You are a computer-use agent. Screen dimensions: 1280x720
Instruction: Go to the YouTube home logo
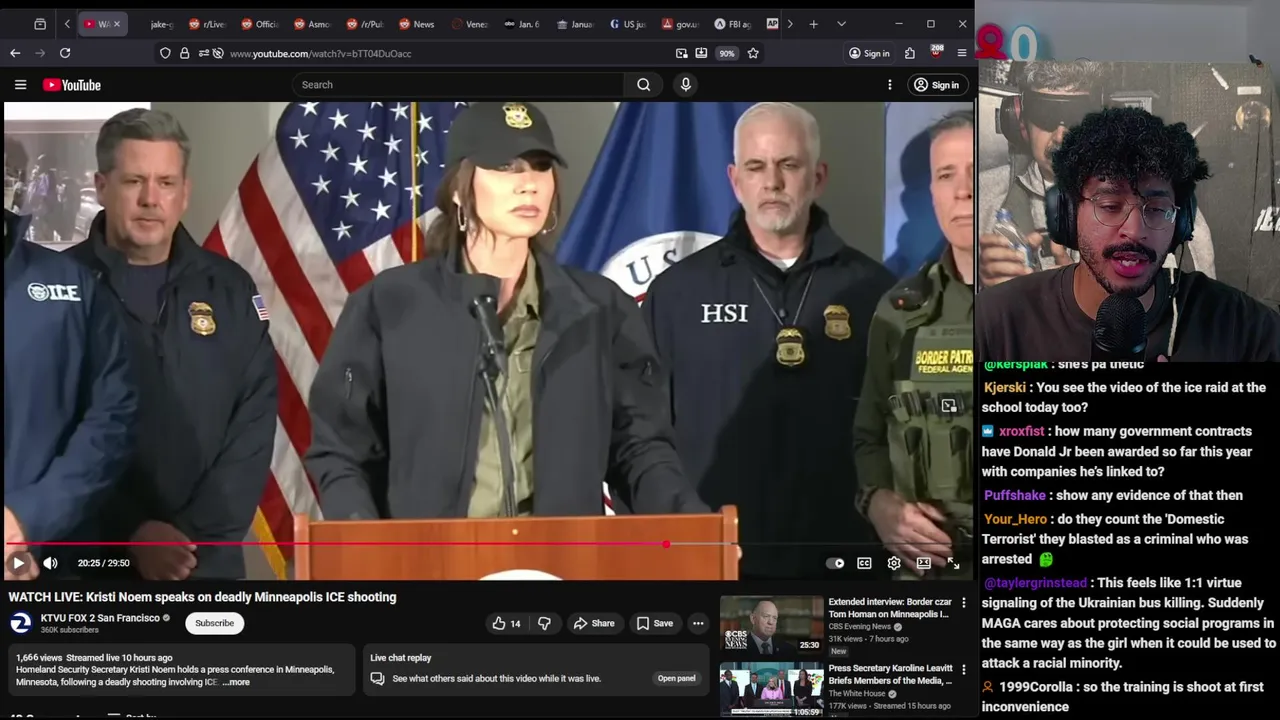pos(72,85)
